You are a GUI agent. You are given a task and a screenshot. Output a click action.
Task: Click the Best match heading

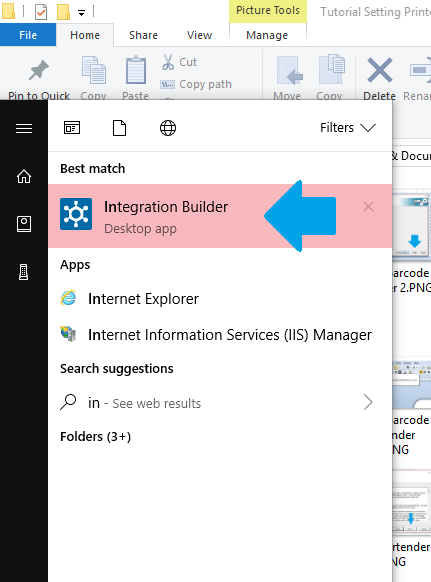92,169
